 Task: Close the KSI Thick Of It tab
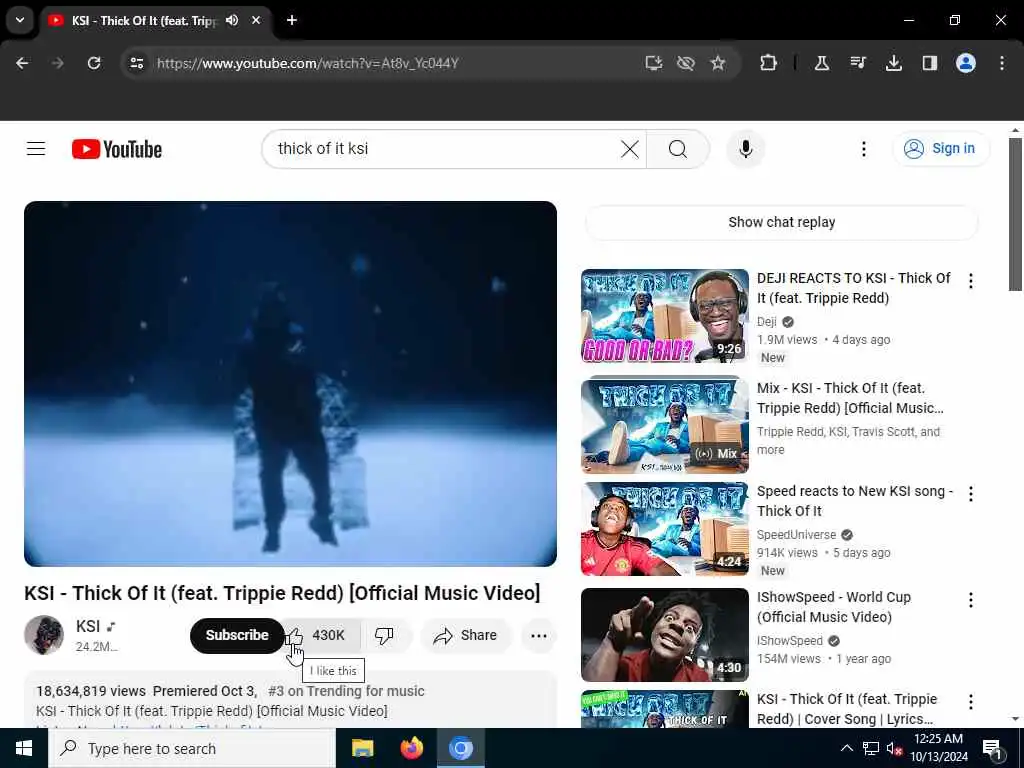(256, 20)
